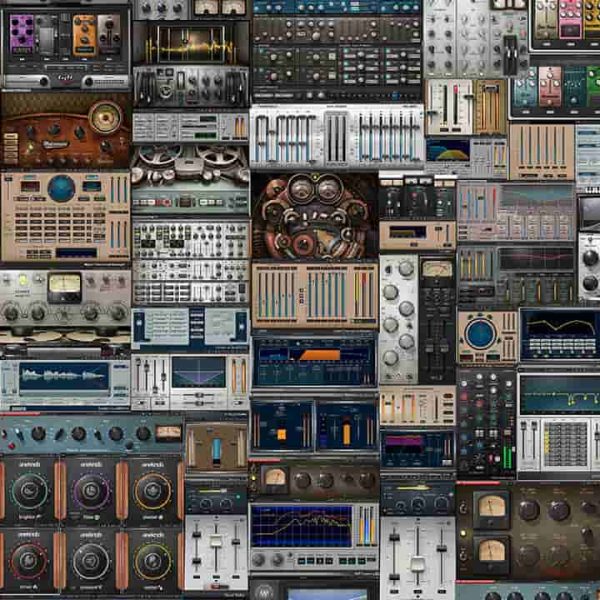Open the dense white channel strip with many small knobs
Viewport: 600px width, 600px height.
[x=191, y=262]
